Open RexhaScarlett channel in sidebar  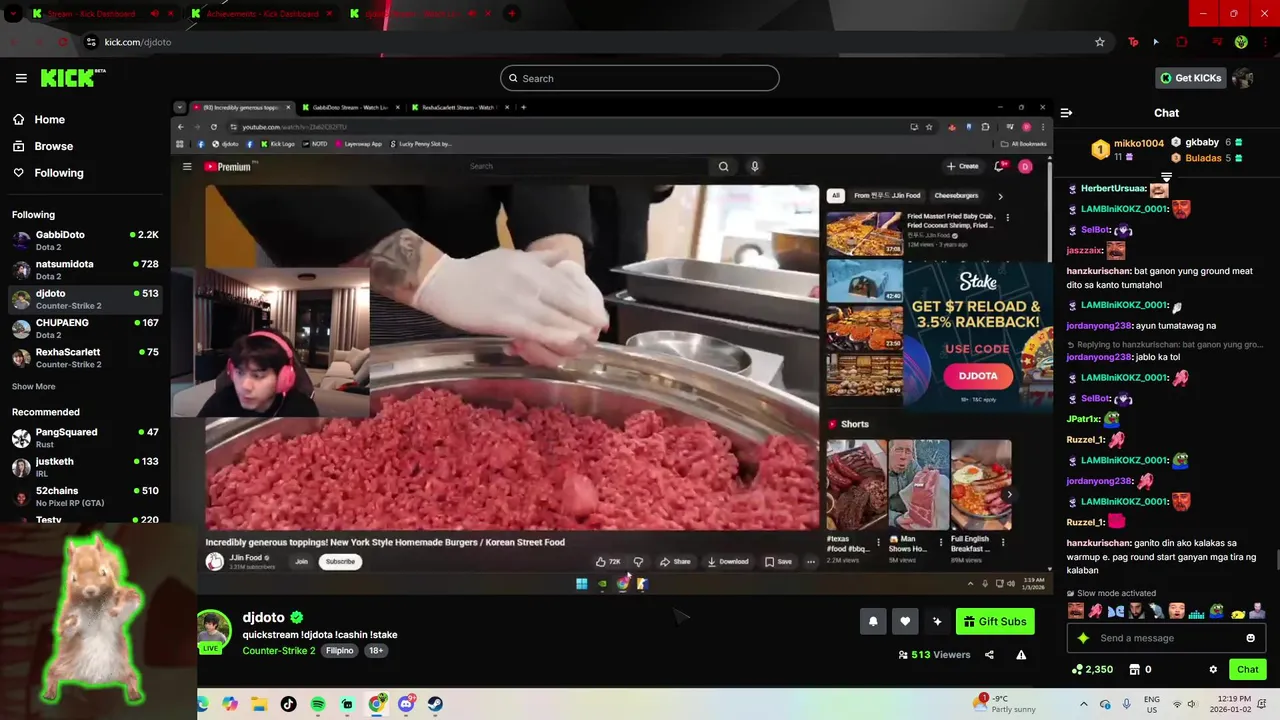coord(84,358)
